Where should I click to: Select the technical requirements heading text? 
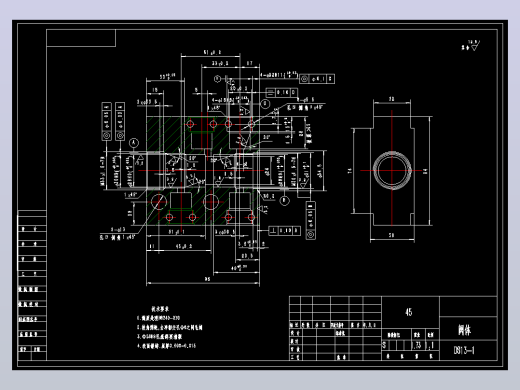(160, 309)
